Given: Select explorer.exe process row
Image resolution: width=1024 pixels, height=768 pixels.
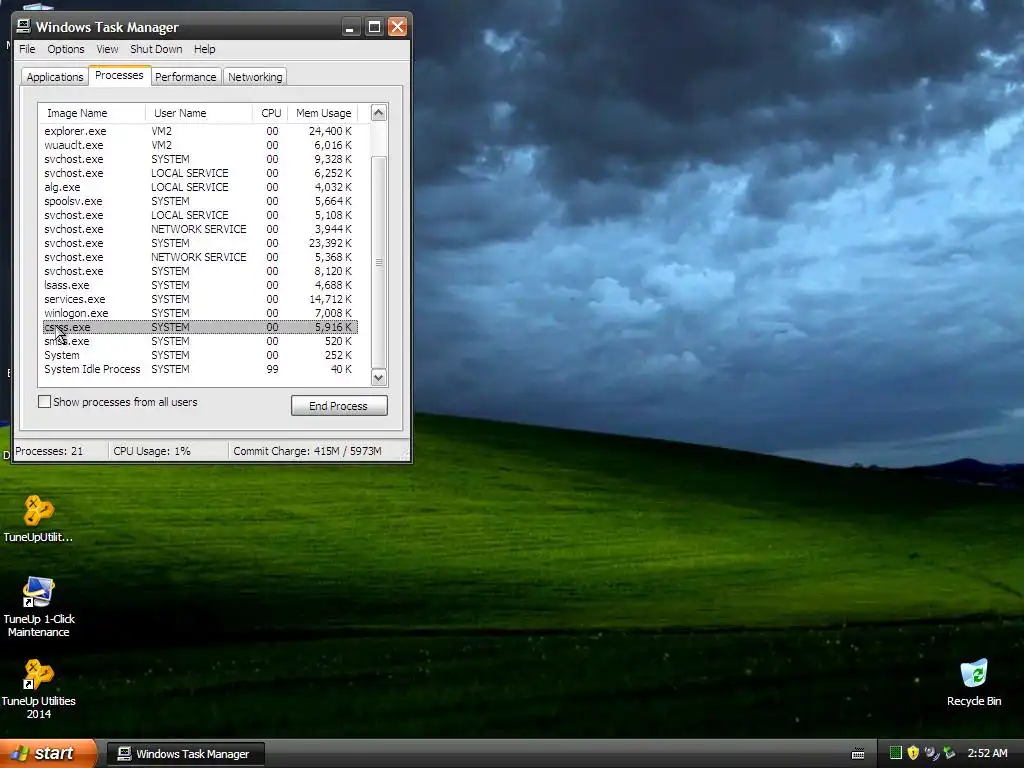Looking at the screenshot, I should [x=200, y=131].
